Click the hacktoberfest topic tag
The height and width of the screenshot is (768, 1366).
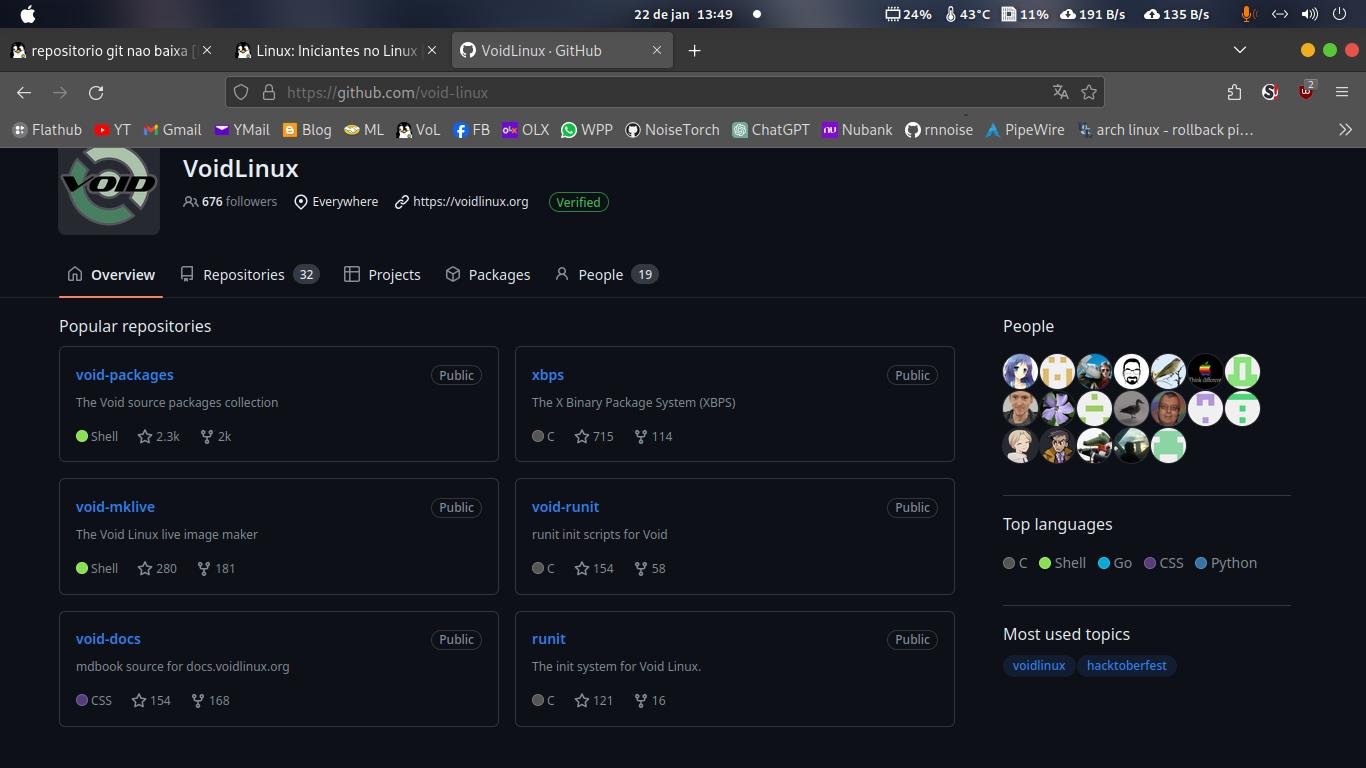(1127, 665)
